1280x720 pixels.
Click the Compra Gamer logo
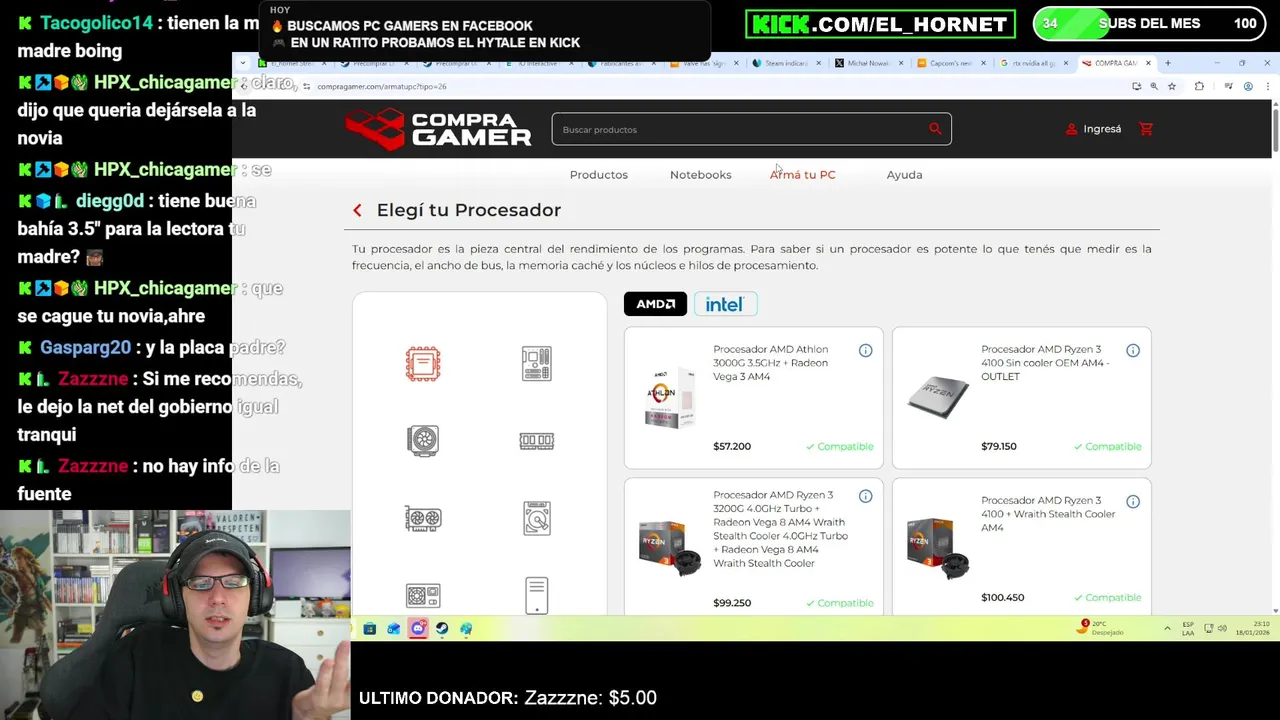pos(438,129)
